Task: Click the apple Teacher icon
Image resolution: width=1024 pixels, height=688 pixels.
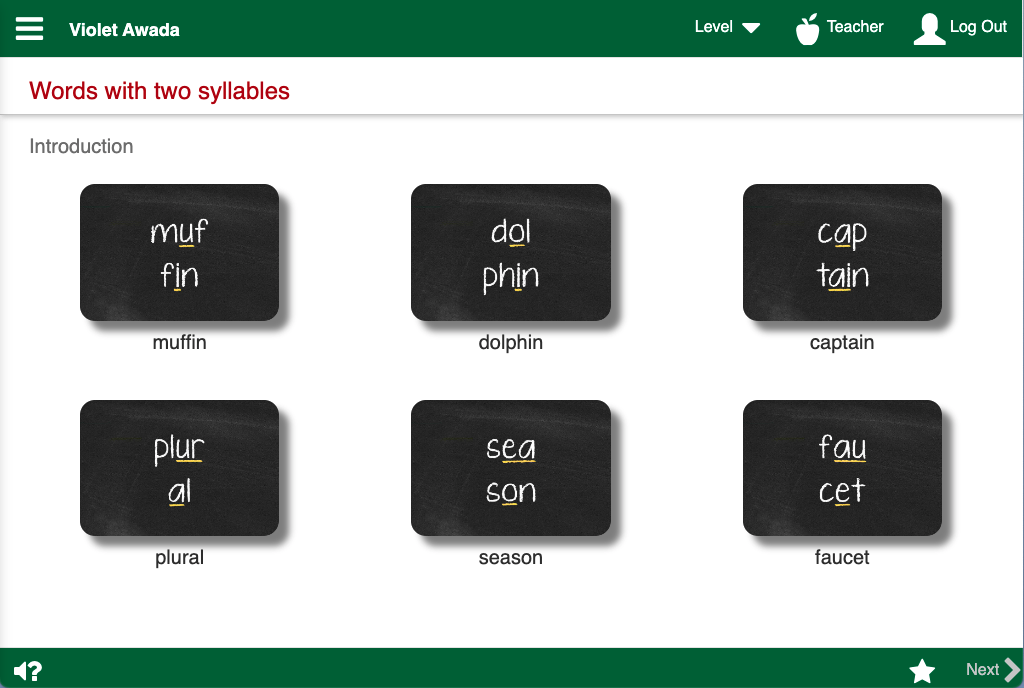Action: pos(807,29)
